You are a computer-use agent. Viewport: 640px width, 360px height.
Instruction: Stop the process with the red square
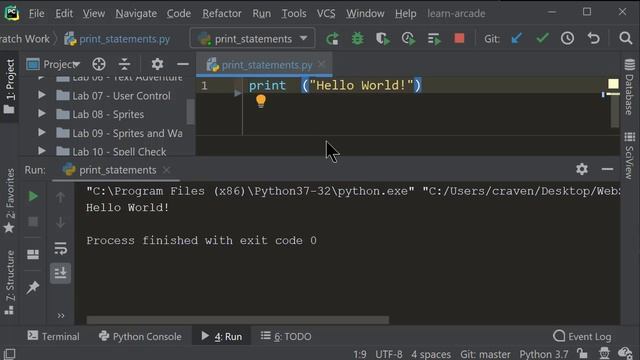click(459, 38)
